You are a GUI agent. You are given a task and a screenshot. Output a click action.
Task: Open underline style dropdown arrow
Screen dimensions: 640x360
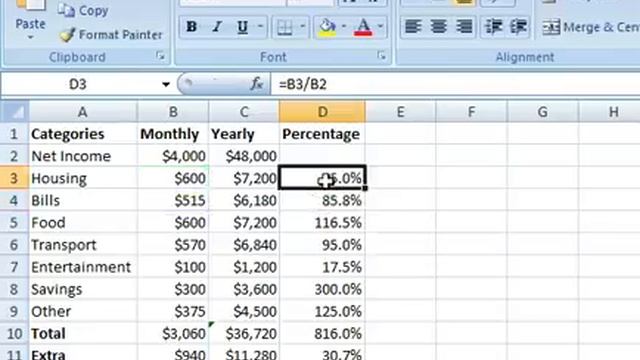(x=260, y=27)
